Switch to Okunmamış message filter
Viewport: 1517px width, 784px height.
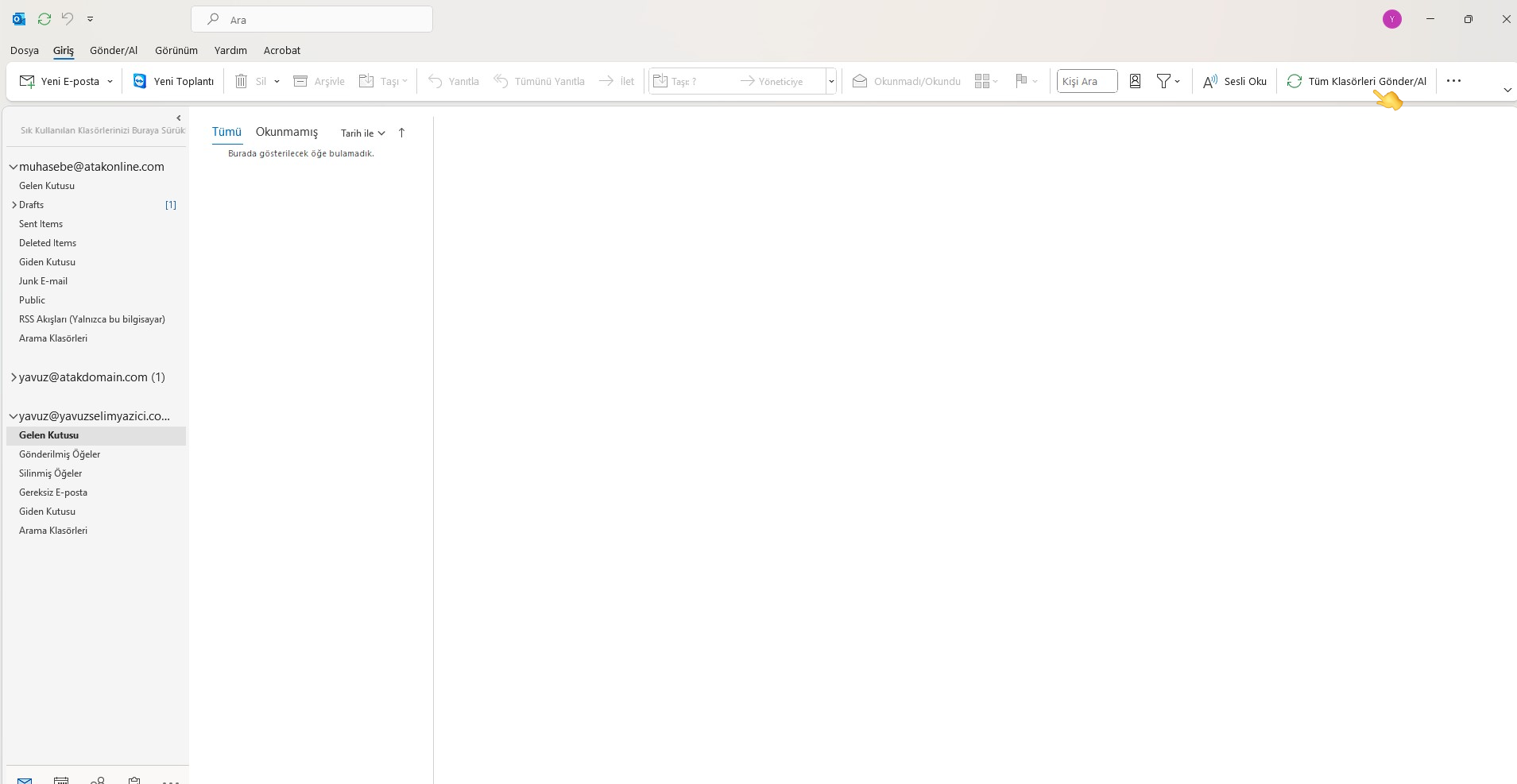tap(286, 132)
